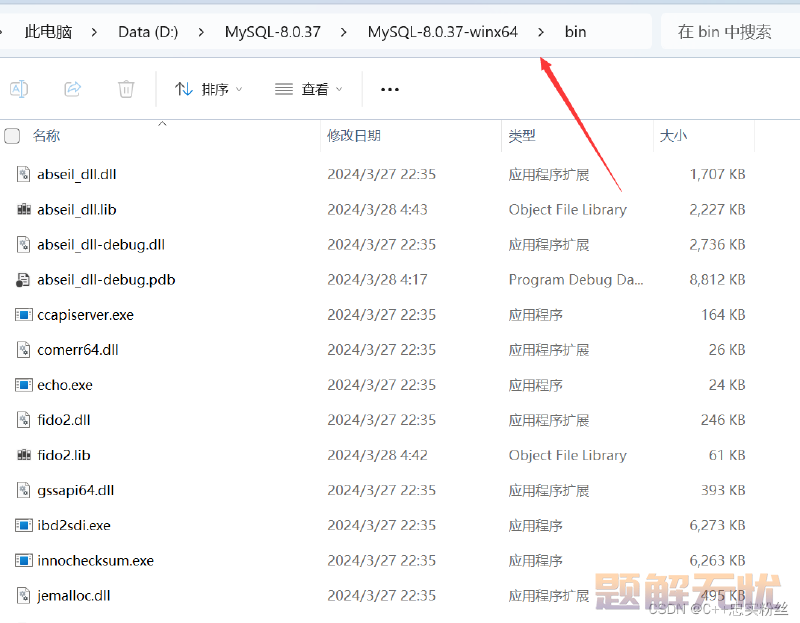Click the Program Debug Da... type cell

click(x=576, y=280)
